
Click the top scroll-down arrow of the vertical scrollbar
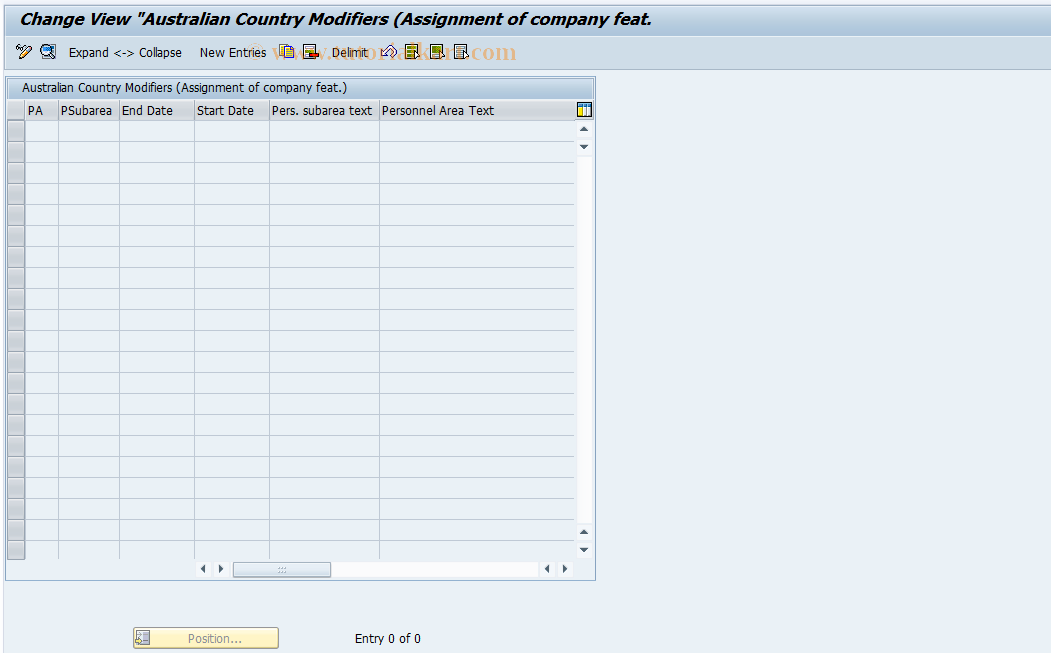coord(584,147)
